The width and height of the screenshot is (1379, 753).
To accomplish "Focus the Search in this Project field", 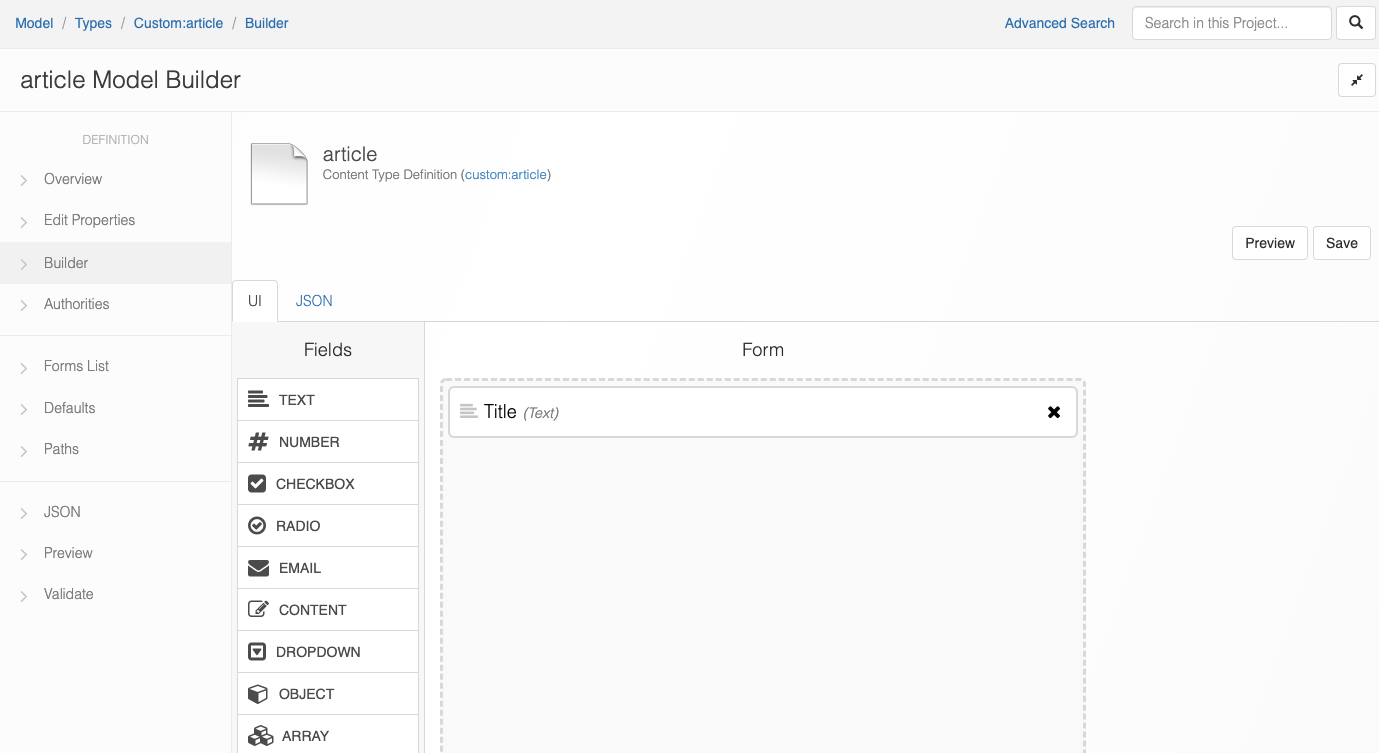I will (x=1231, y=23).
